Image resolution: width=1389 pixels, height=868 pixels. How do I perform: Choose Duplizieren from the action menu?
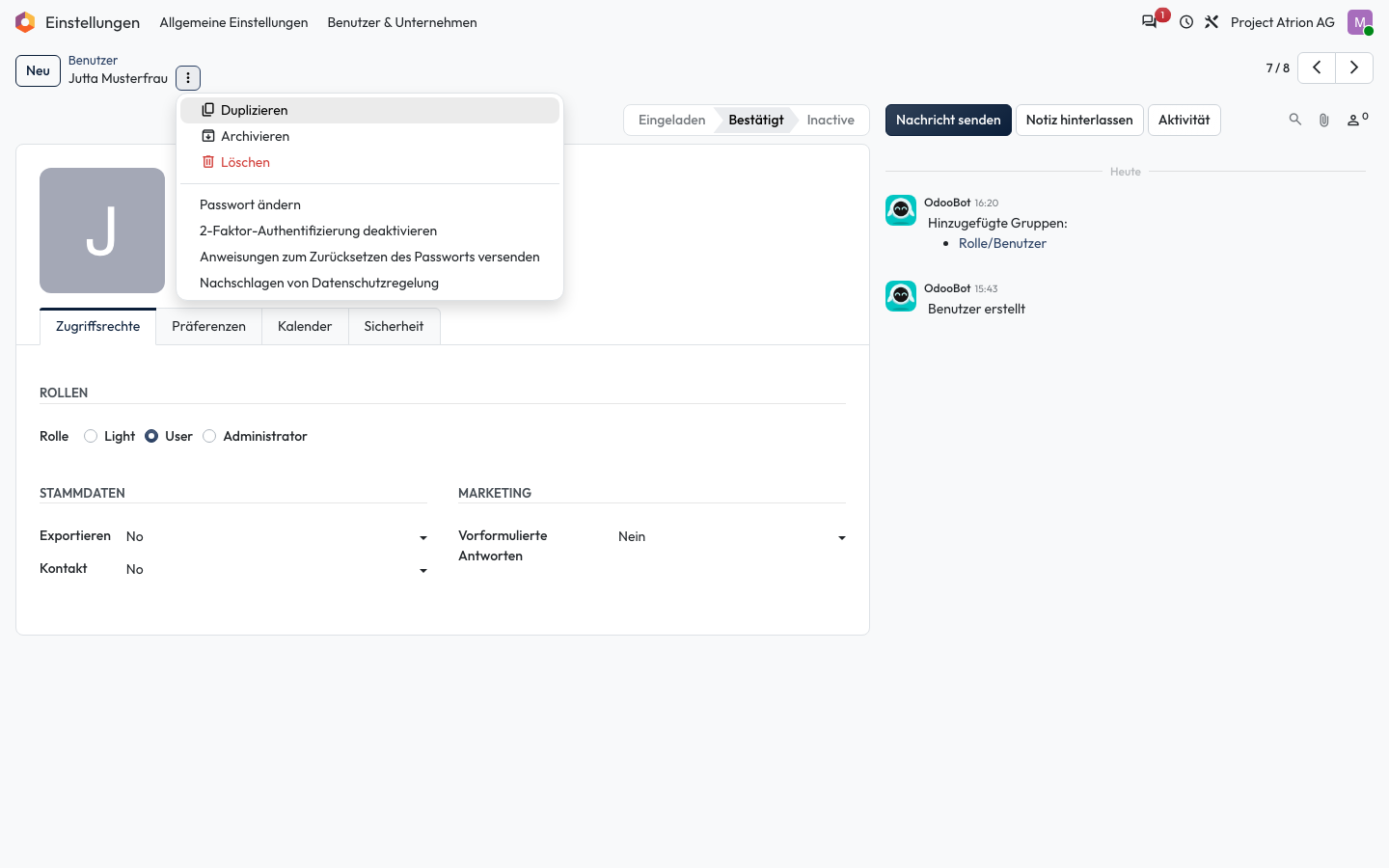(x=369, y=110)
